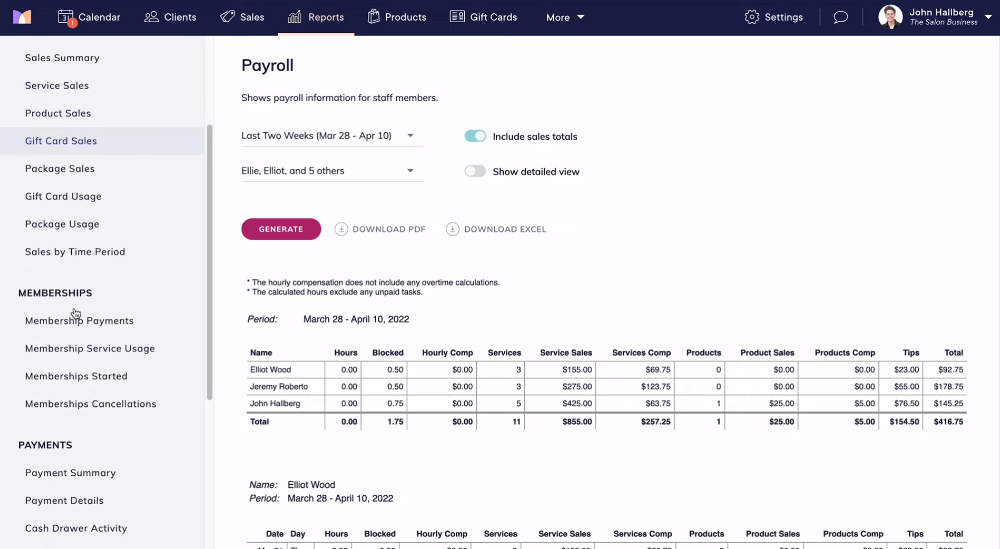Viewport: 1000px width, 549px height.
Task: Disable the Include sales totals toggle
Action: [475, 136]
